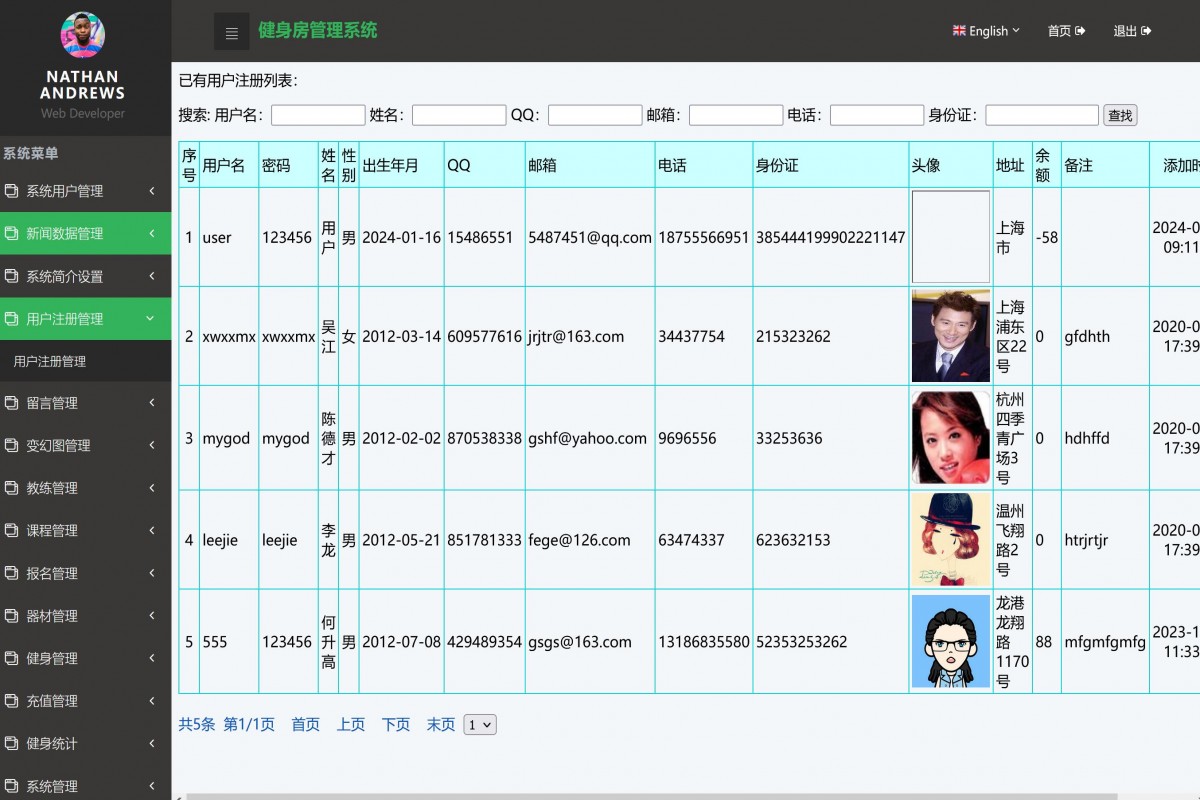Click the avatar photo of user 555
The height and width of the screenshot is (800, 1200).
tap(950, 642)
